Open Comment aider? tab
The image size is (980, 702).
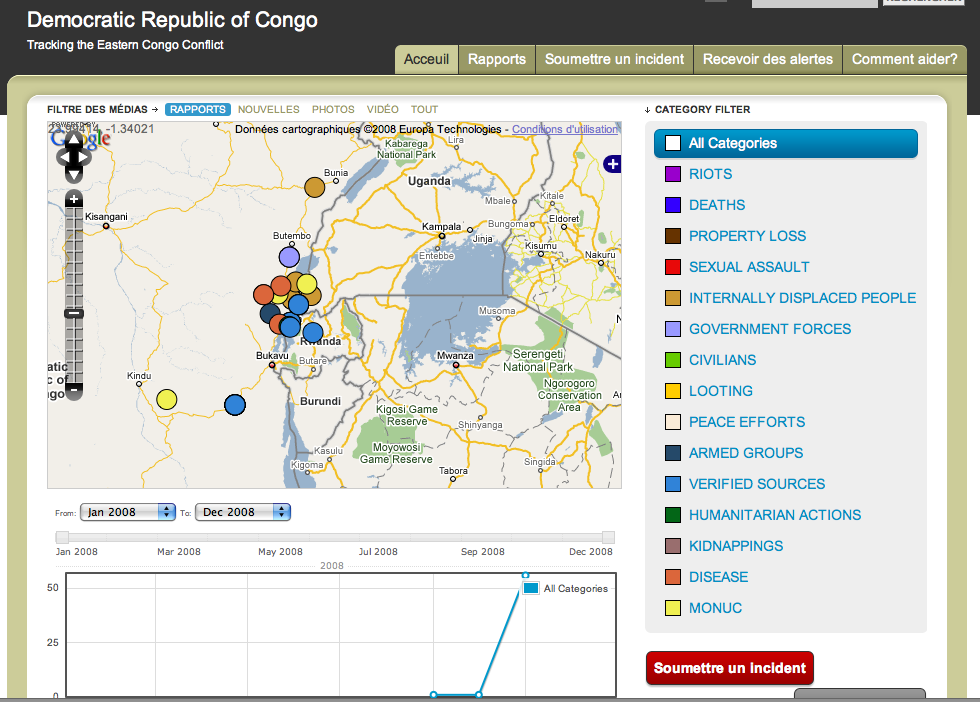(x=904, y=59)
